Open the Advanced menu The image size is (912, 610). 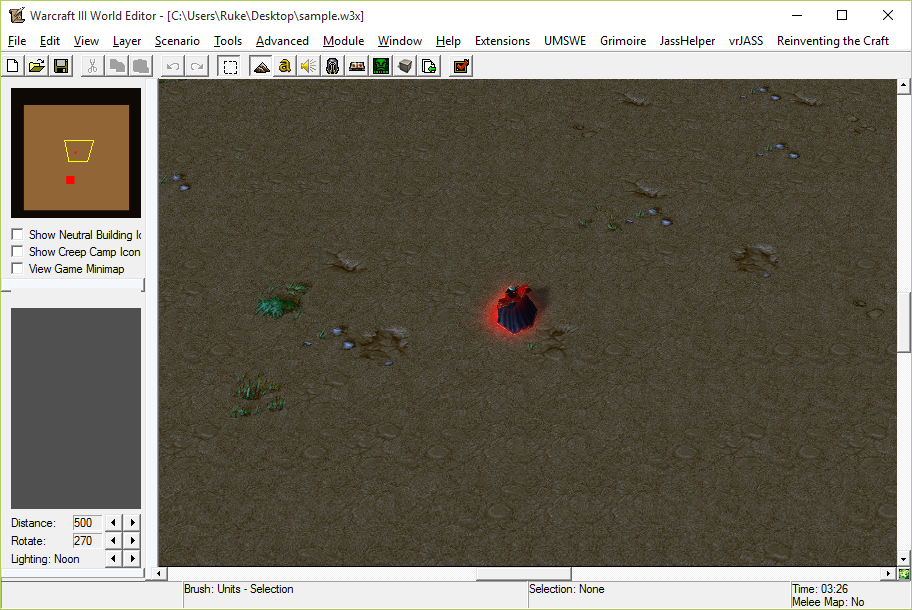coord(282,41)
